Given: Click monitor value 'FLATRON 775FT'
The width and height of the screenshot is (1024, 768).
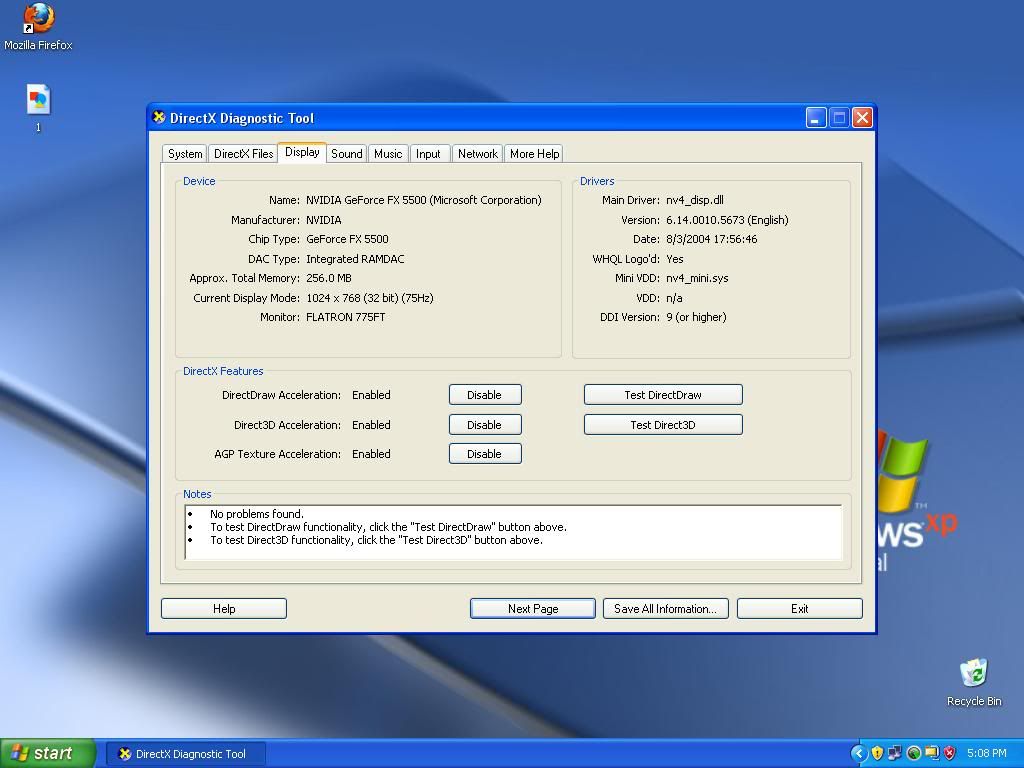Looking at the screenshot, I should click(345, 317).
